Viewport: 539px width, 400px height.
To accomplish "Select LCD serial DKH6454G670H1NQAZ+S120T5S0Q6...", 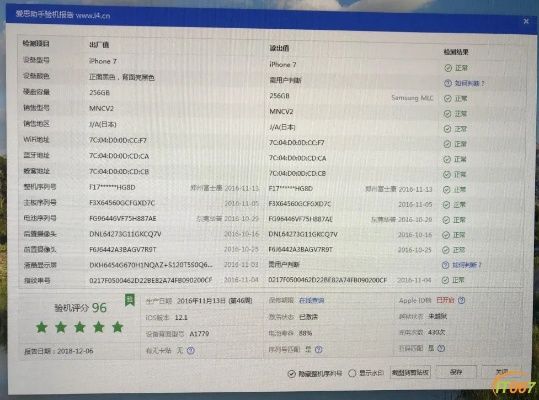I will 151,265.
